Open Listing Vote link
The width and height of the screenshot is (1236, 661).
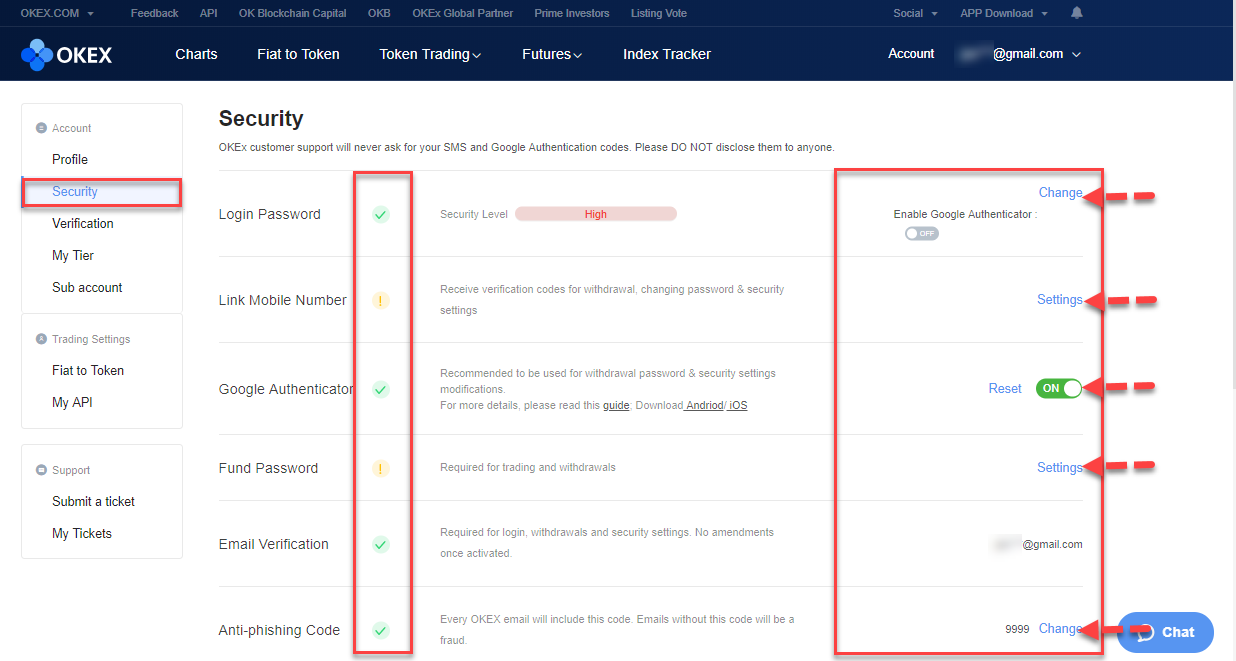[660, 13]
